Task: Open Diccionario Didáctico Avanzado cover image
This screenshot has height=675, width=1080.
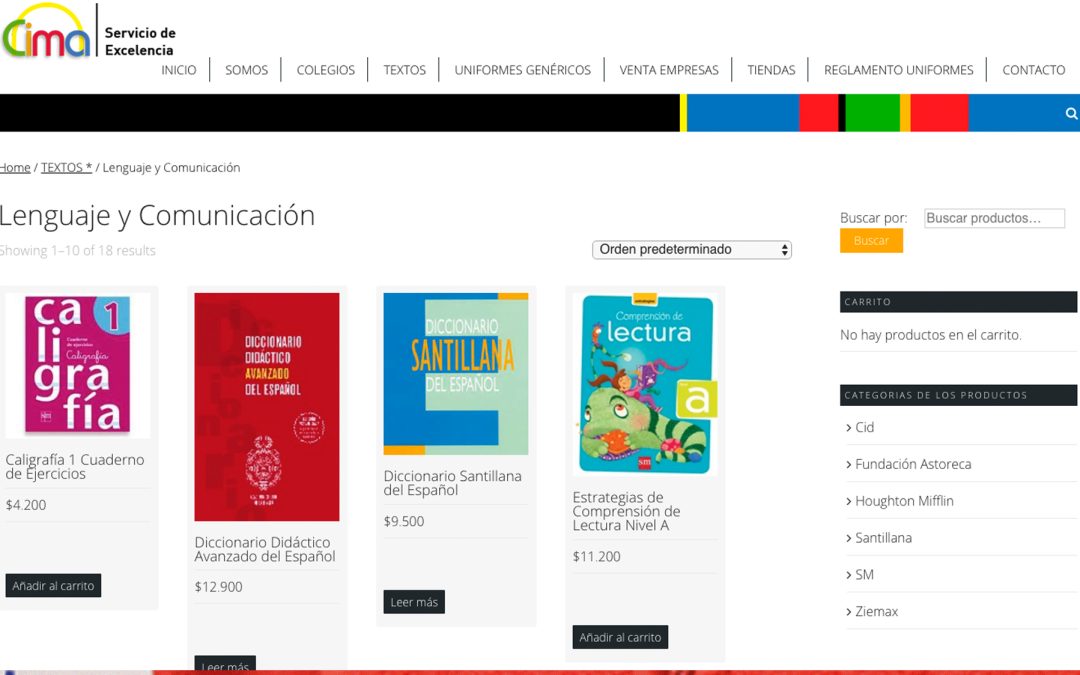Action: (x=267, y=406)
